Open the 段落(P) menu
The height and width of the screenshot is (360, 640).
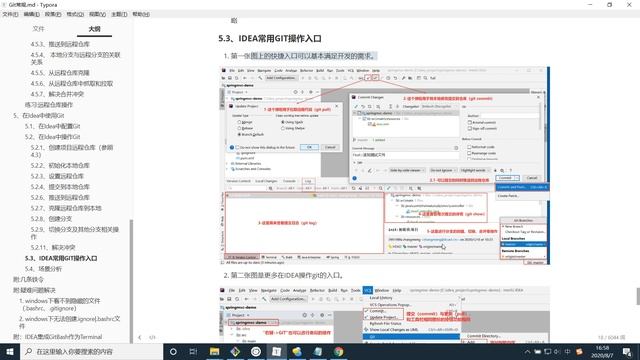coord(53,14)
